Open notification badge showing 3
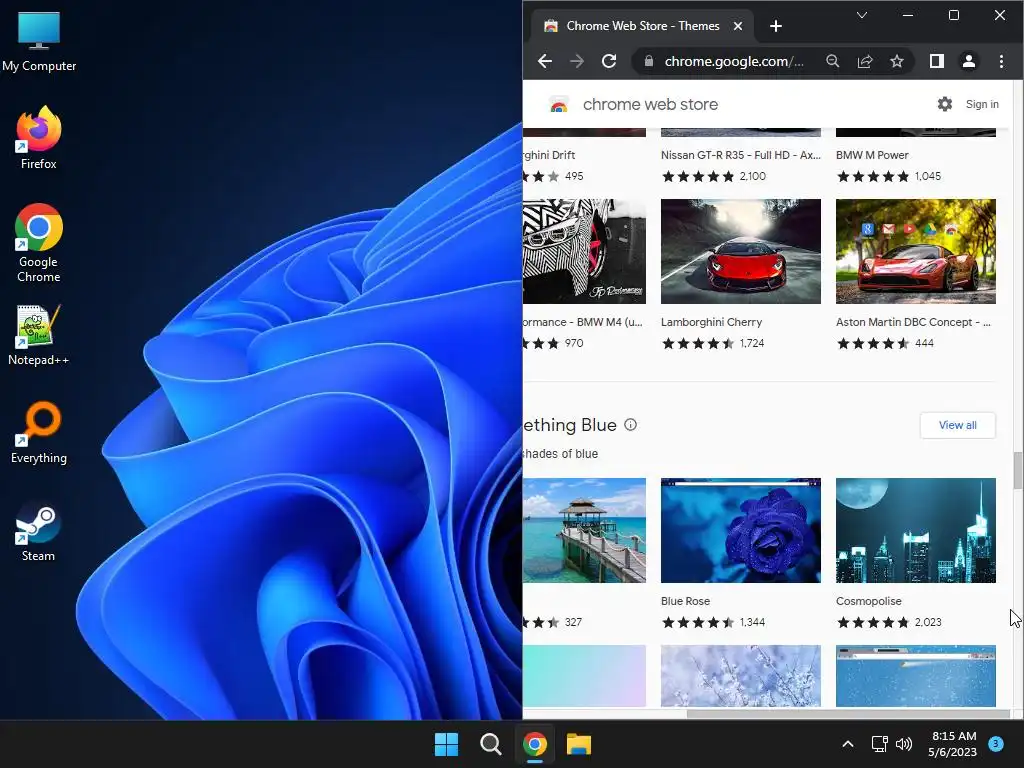This screenshot has height=768, width=1024. tap(996, 744)
